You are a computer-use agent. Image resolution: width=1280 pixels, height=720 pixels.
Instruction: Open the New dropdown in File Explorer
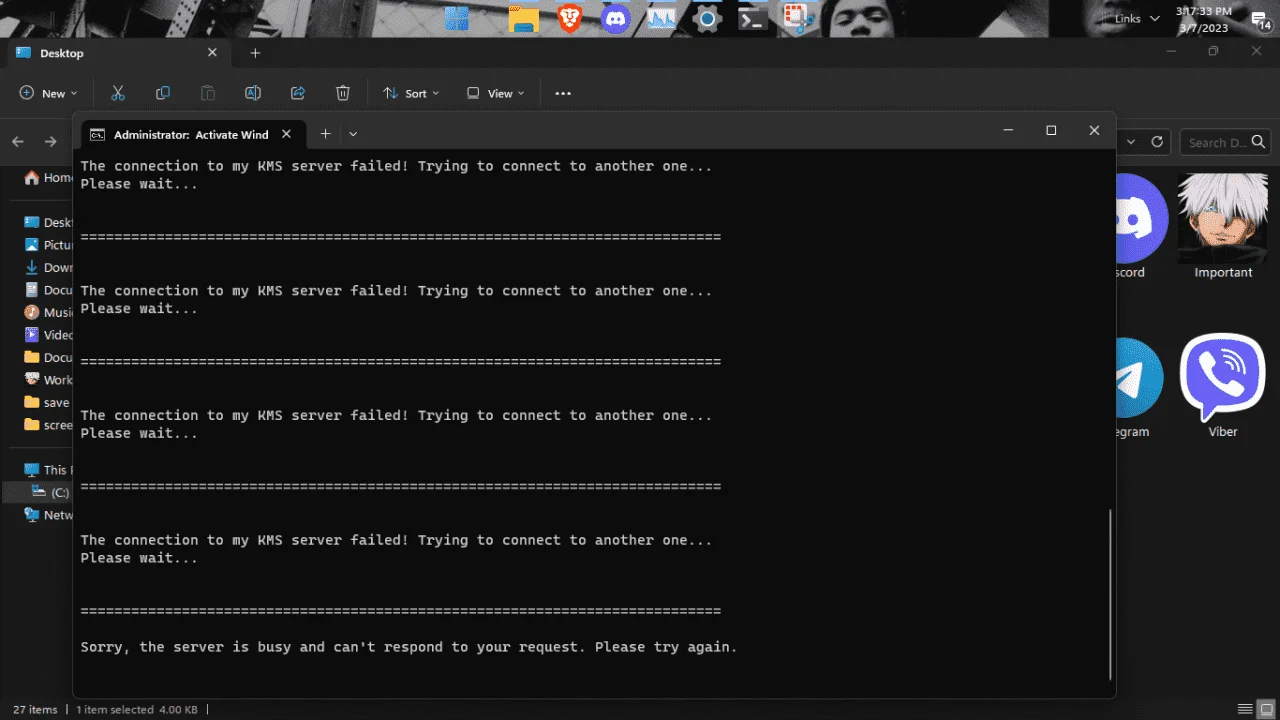point(48,93)
